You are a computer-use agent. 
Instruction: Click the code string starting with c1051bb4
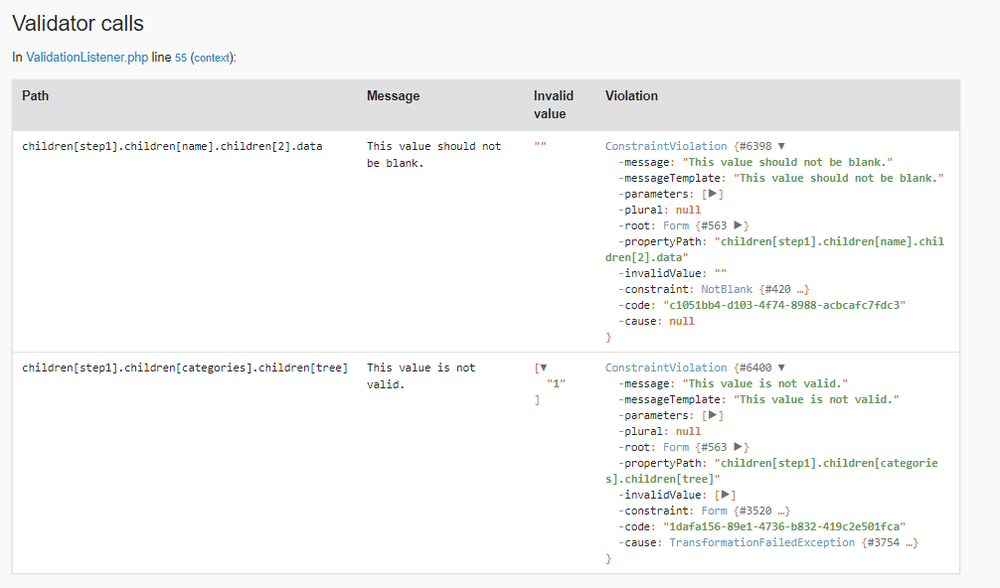784,305
